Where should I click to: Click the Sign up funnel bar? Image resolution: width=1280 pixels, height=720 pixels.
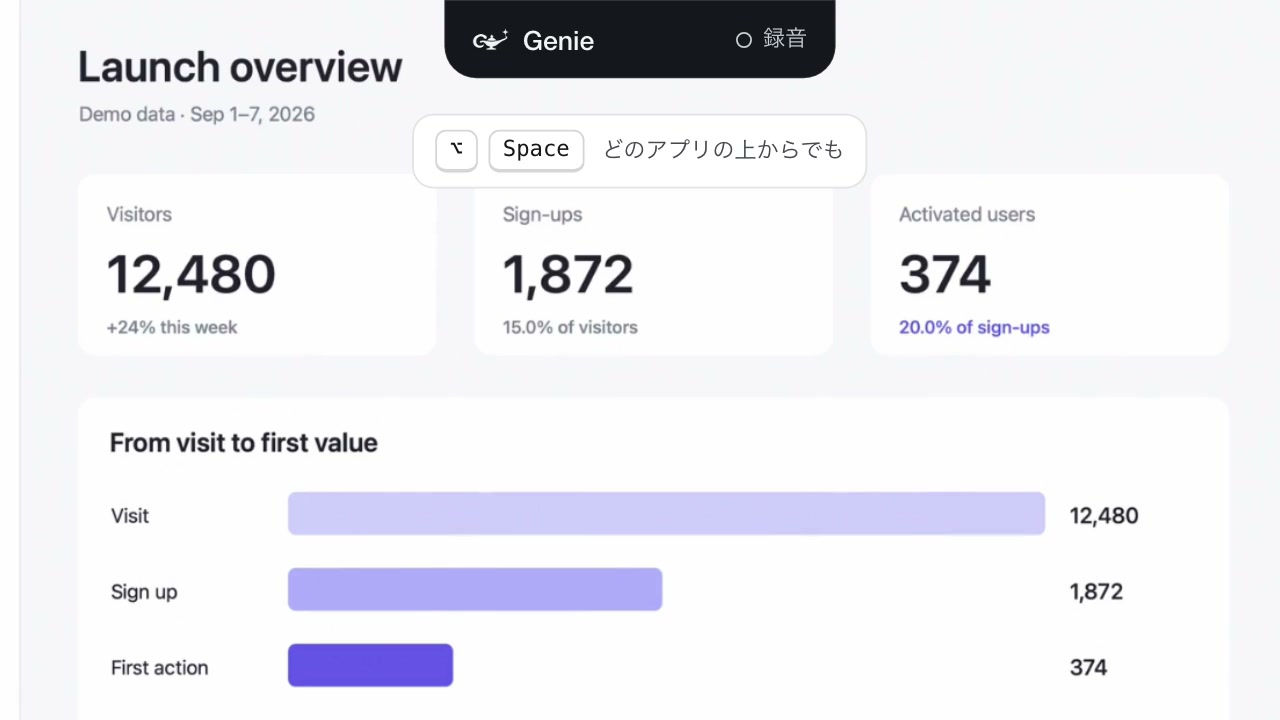475,589
